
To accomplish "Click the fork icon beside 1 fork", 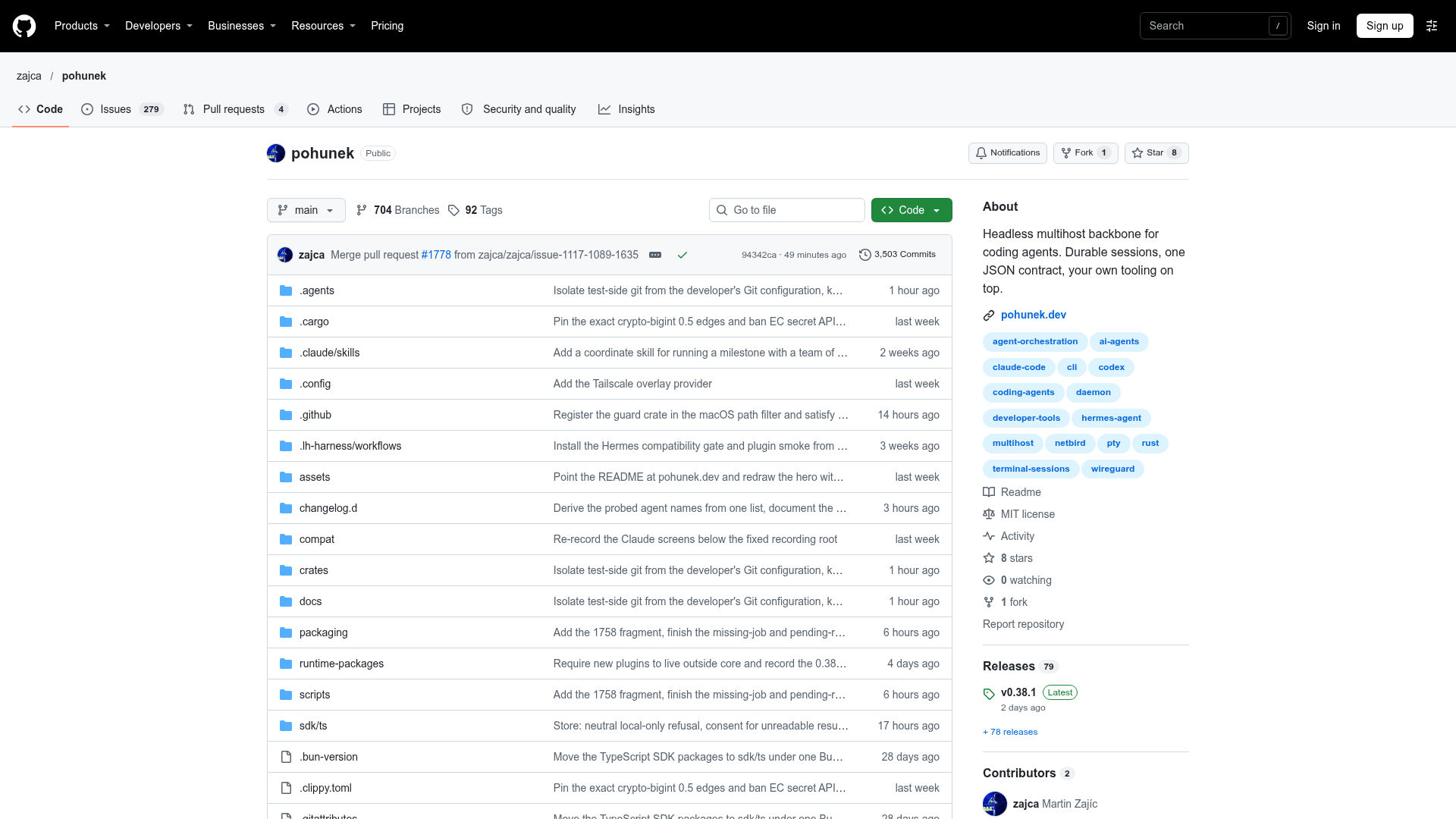I will (x=989, y=602).
